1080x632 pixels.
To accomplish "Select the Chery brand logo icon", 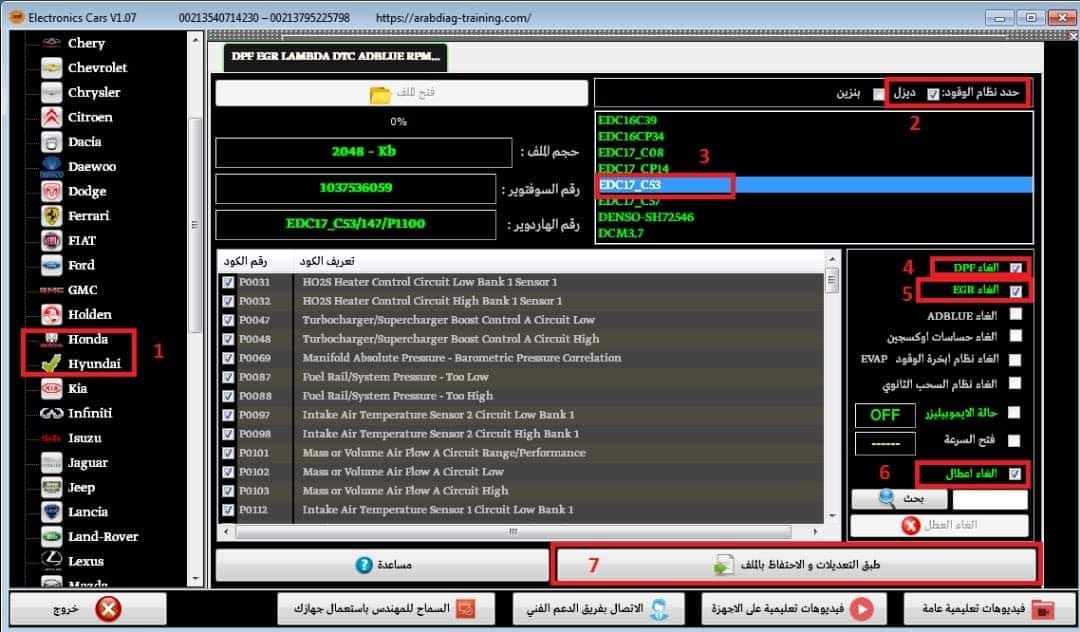I will (52, 43).
